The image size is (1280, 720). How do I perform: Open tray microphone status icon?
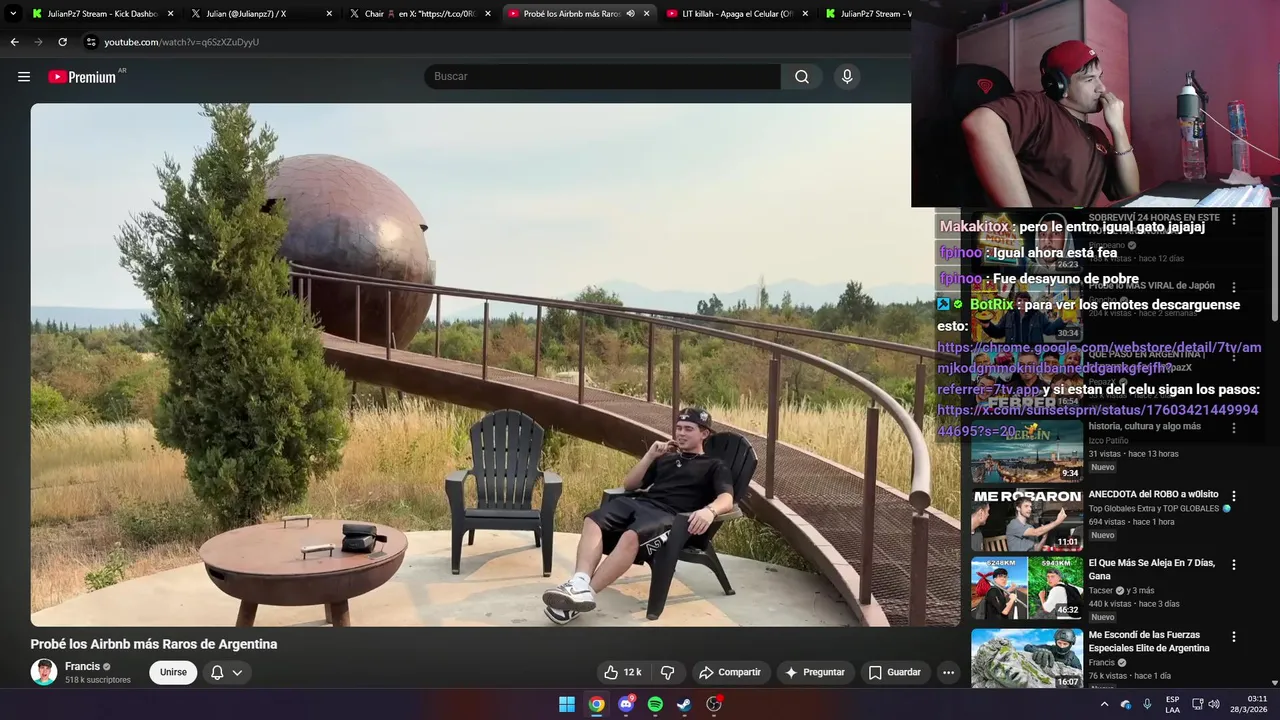(x=1147, y=704)
